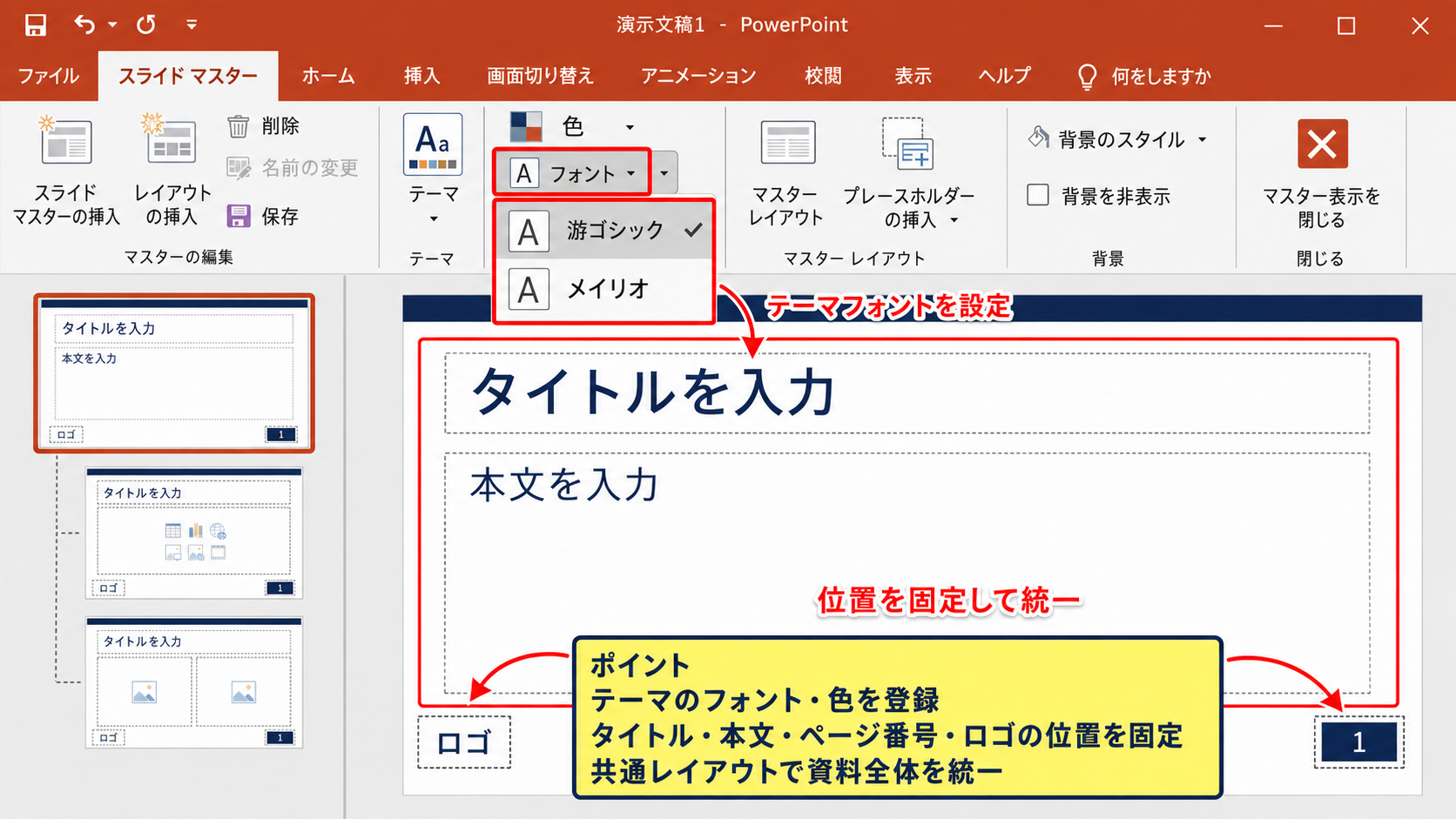This screenshot has height=819, width=1456.
Task: Expand the テーマ dropdown arrow
Action: click(434, 218)
